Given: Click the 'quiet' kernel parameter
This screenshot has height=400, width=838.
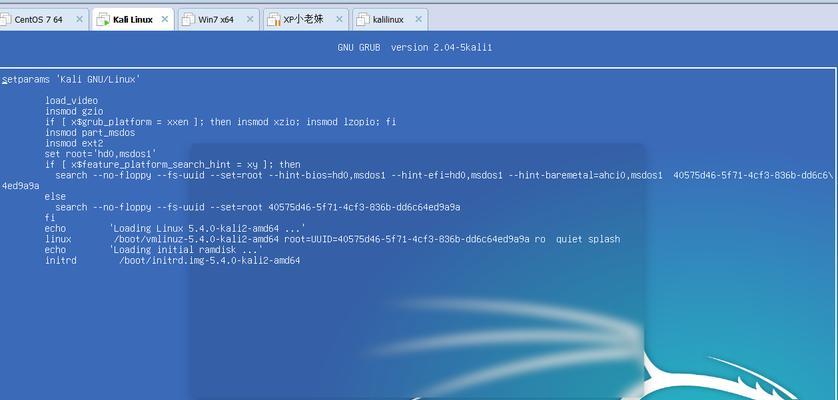Looking at the screenshot, I should (569, 239).
